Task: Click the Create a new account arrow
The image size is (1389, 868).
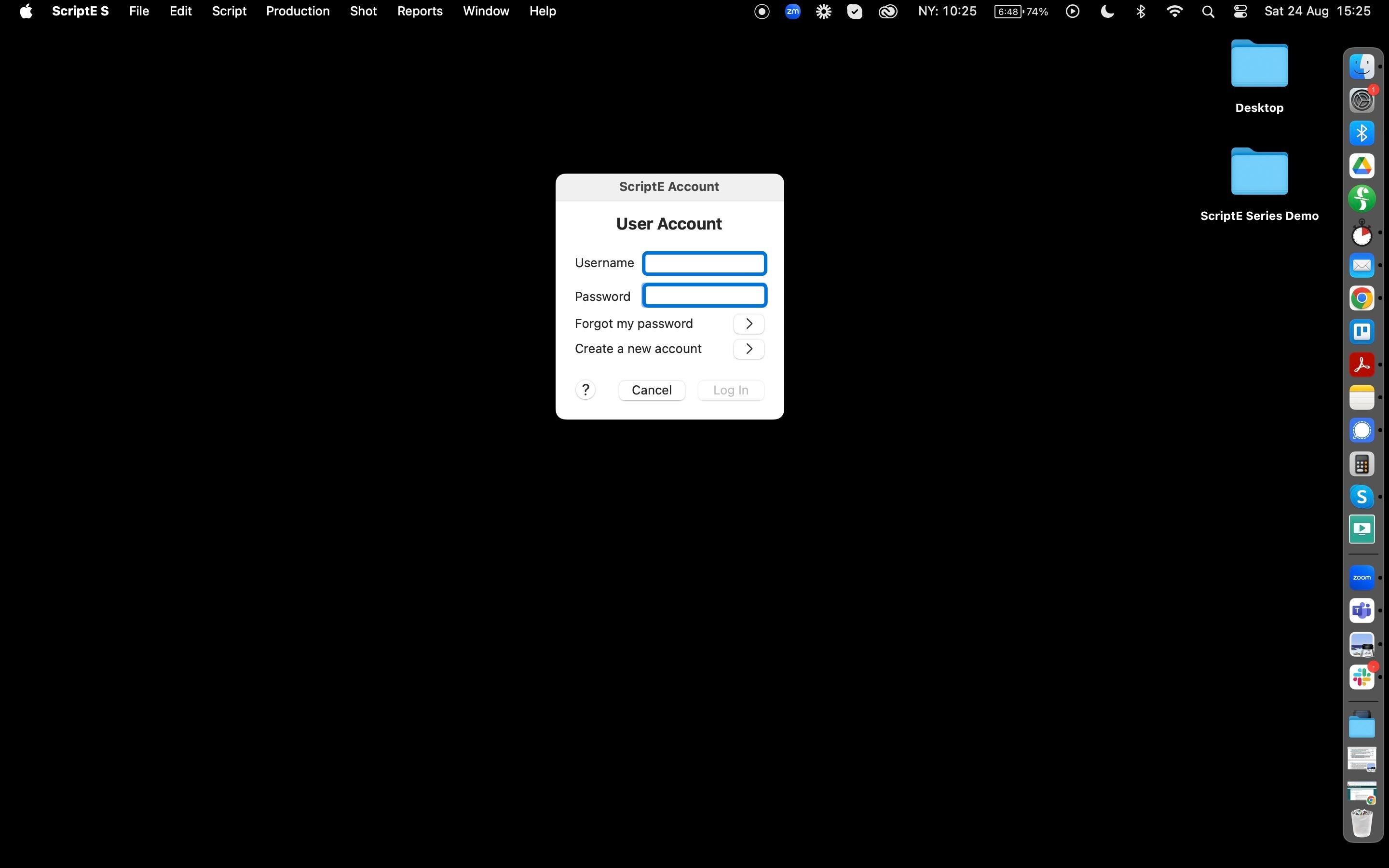Action: (x=749, y=349)
